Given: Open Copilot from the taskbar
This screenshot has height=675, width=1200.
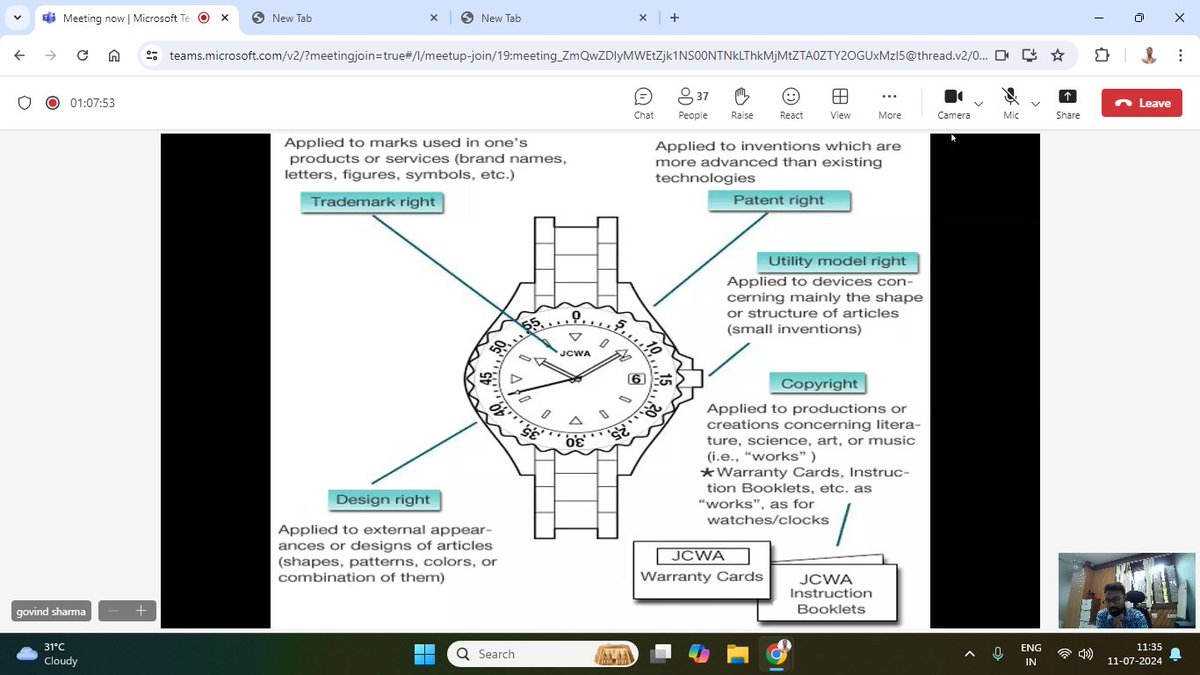Looking at the screenshot, I should [699, 654].
